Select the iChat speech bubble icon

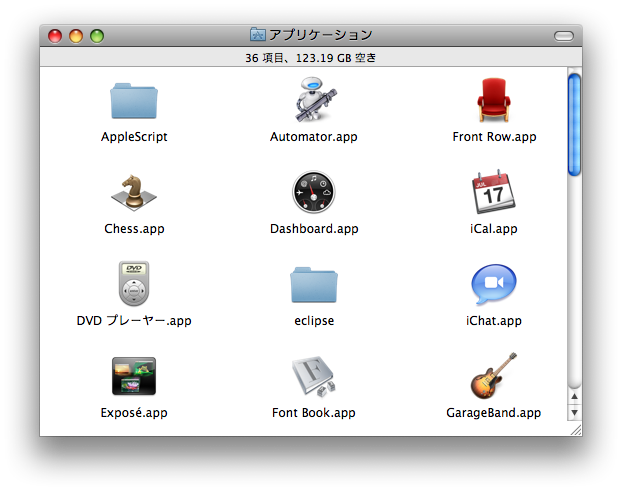[x=493, y=284]
